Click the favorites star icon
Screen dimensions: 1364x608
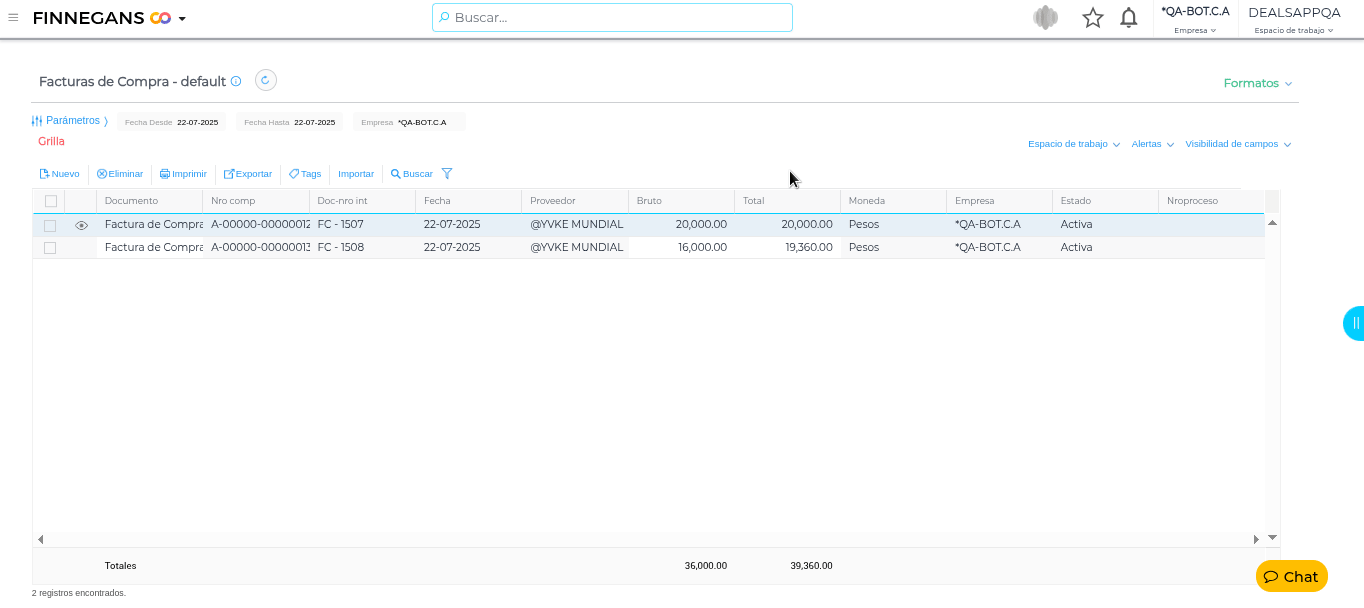tap(1093, 18)
